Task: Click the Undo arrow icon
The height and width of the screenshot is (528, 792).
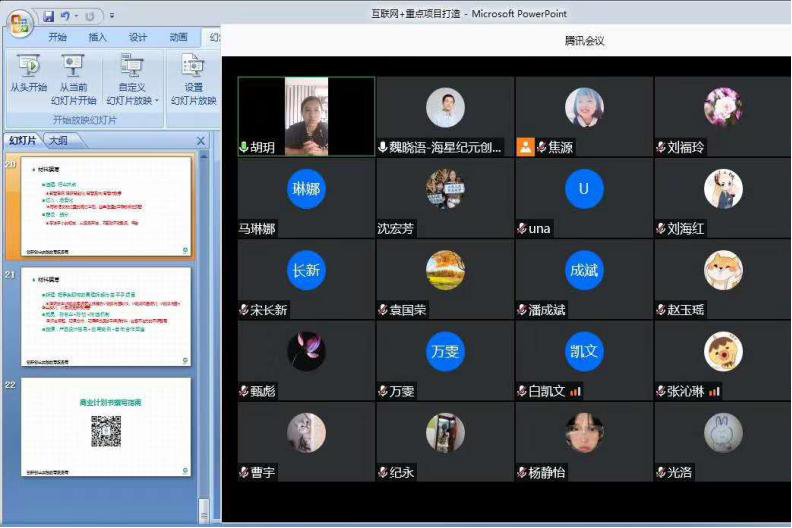Action: [65, 16]
